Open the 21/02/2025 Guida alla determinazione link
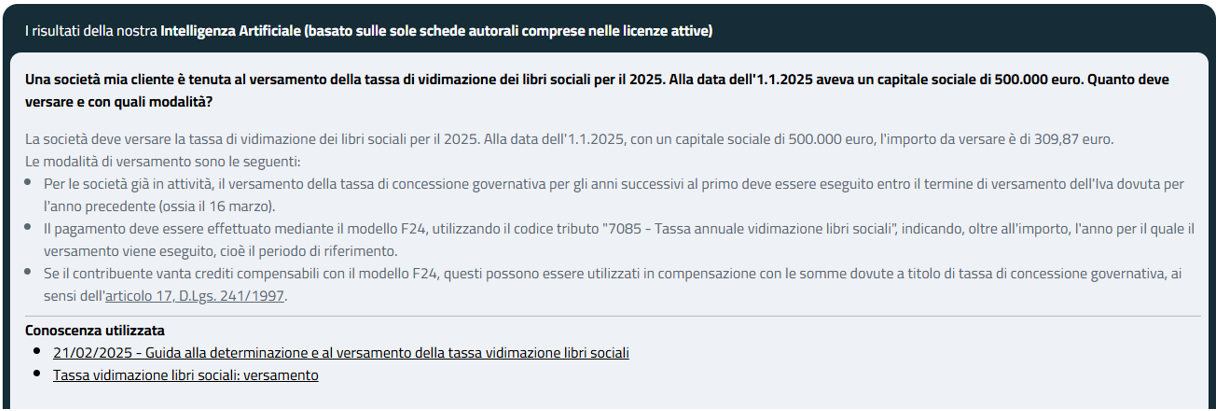Image resolution: width=1224 pixels, height=411 pixels. coord(340,353)
